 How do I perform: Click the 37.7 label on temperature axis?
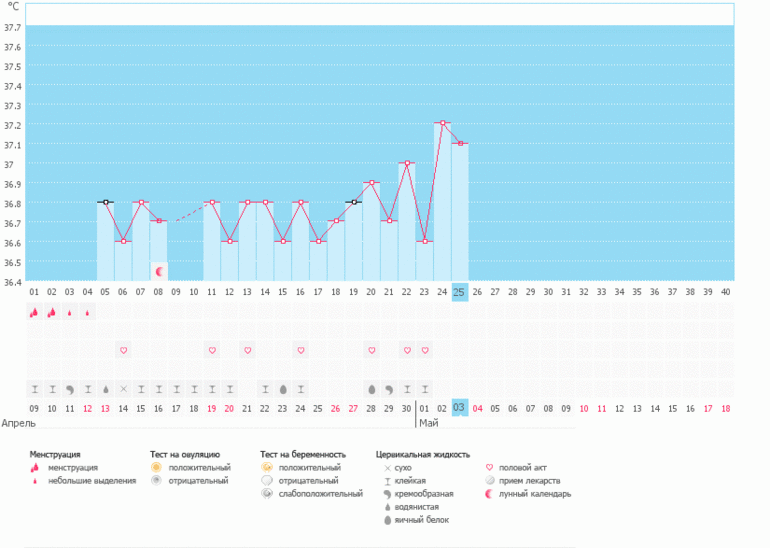[13, 27]
